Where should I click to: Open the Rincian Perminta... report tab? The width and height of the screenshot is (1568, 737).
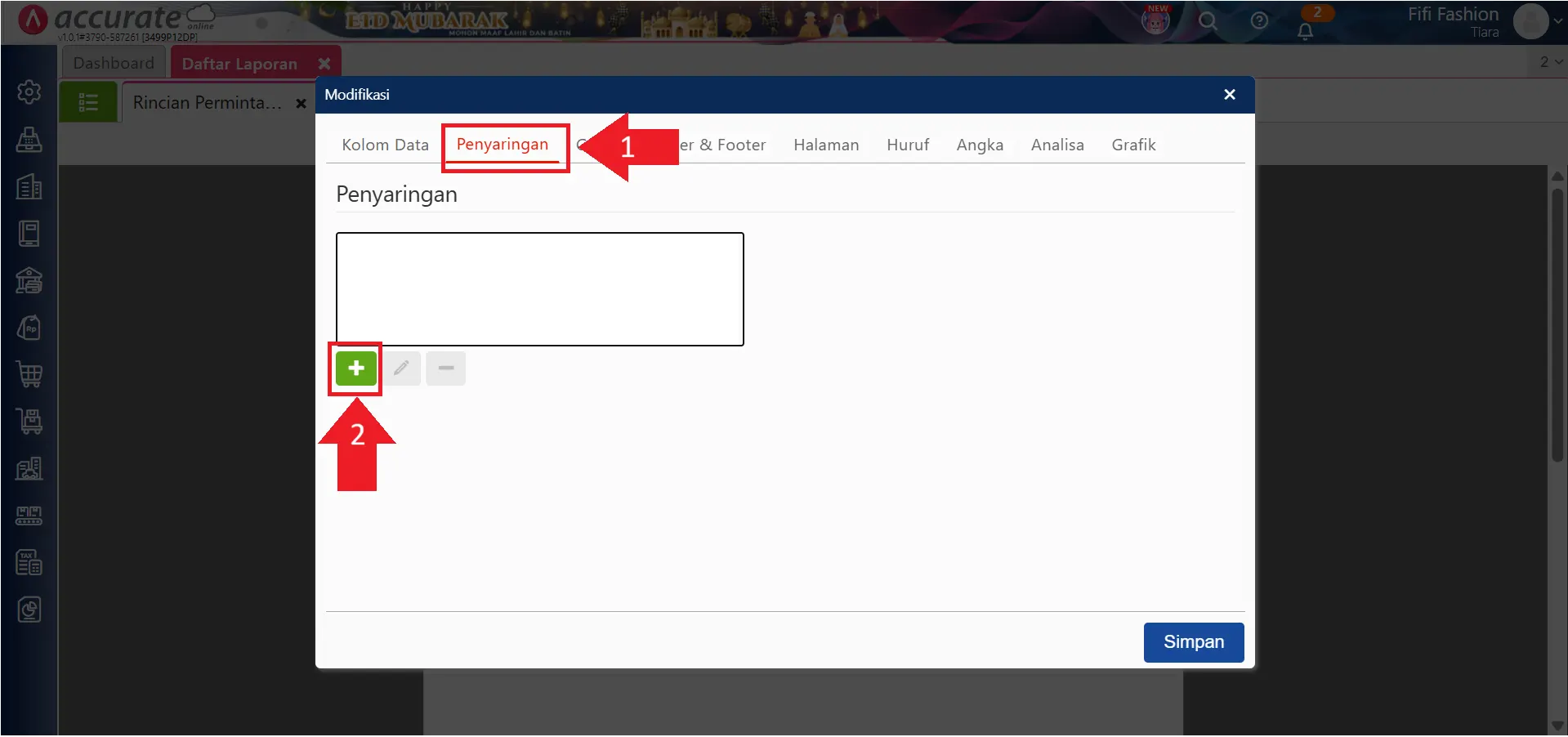pos(208,103)
